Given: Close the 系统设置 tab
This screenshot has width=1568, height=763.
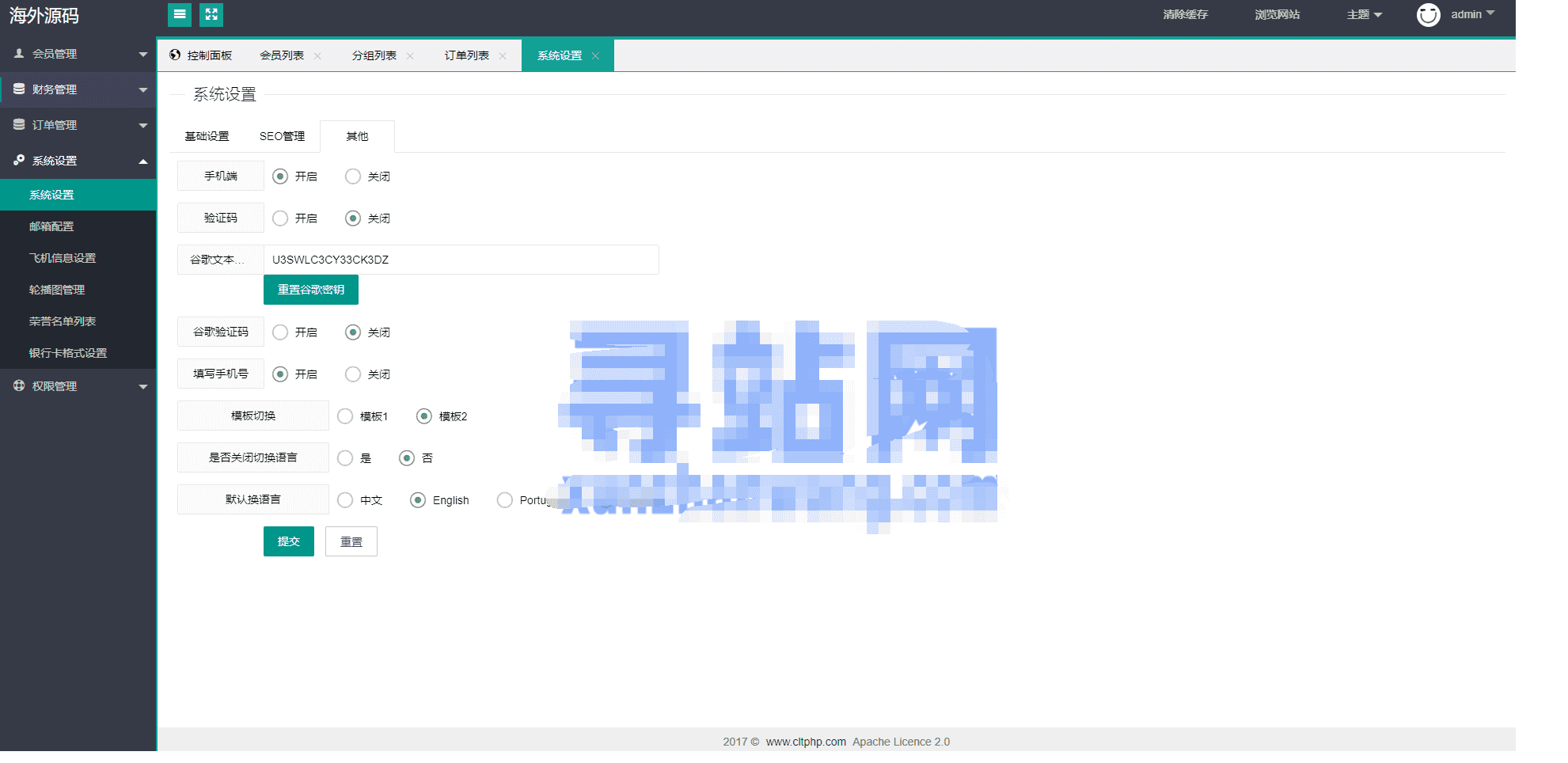Looking at the screenshot, I should (595, 56).
